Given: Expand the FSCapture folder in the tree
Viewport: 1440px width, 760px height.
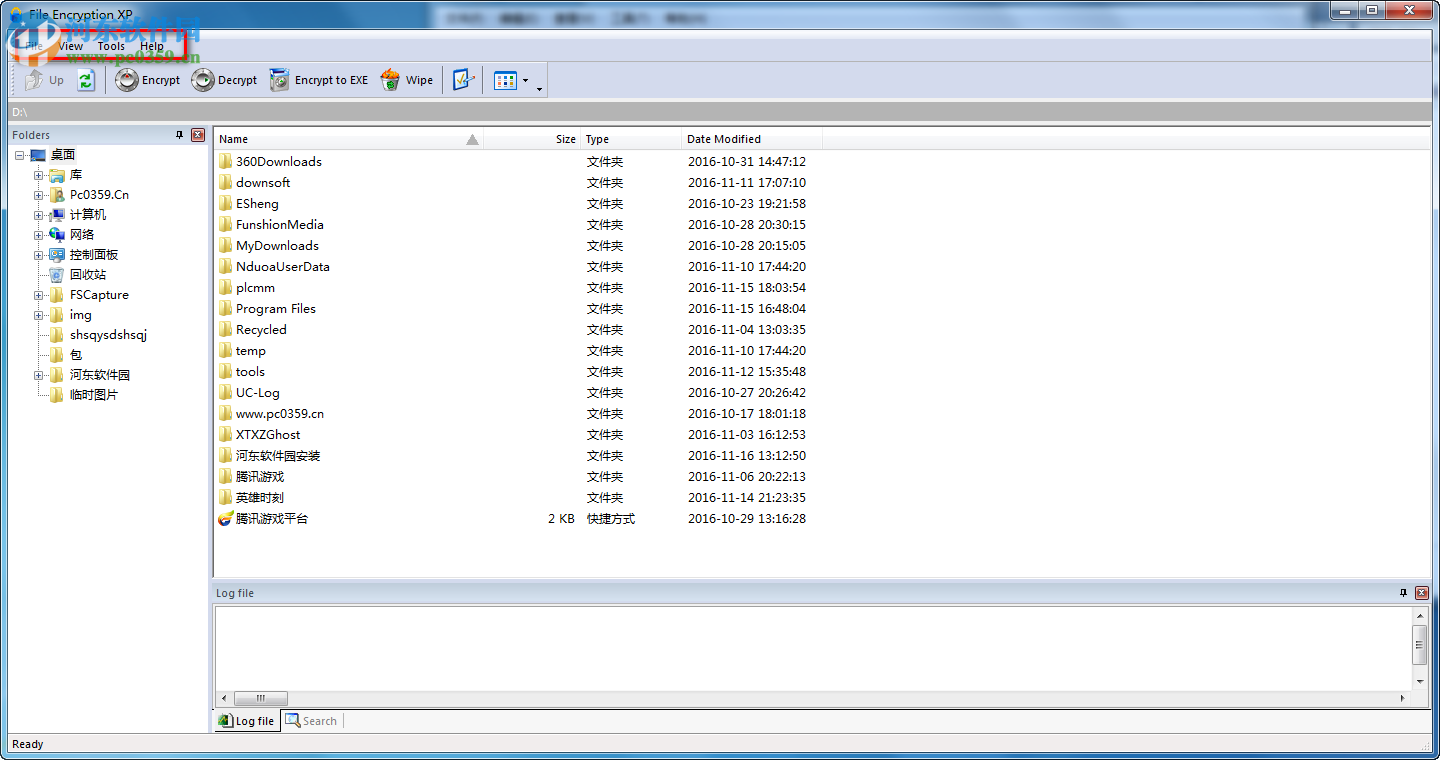Looking at the screenshot, I should pos(37,294).
